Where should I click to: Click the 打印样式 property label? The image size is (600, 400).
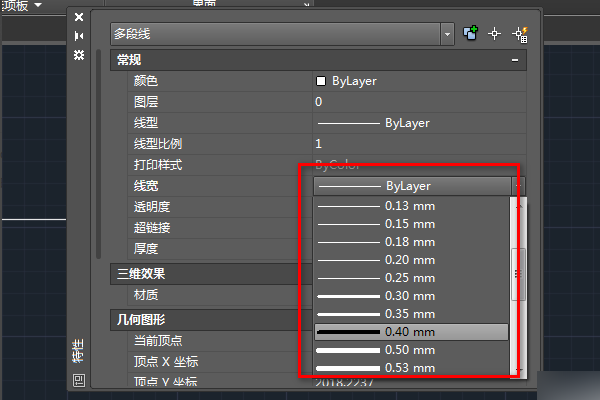pyautogui.click(x=158, y=165)
